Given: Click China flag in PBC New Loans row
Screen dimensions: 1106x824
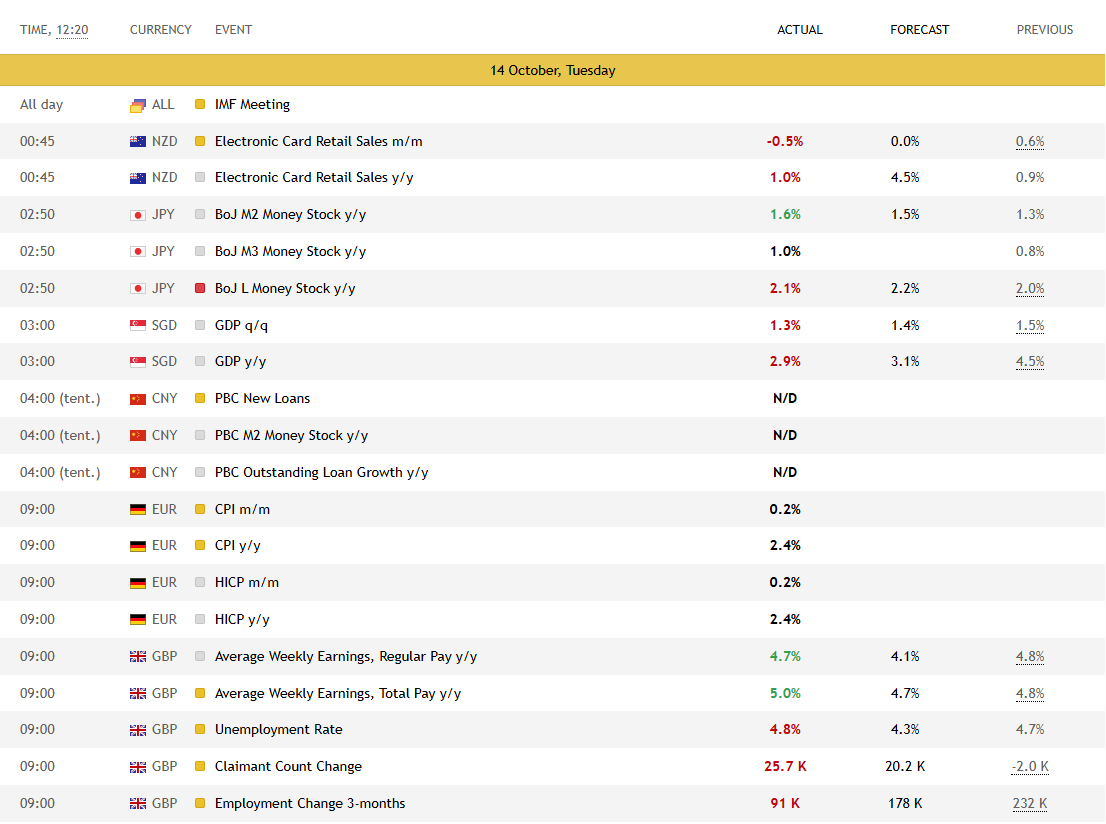Looking at the screenshot, I should coord(138,399).
